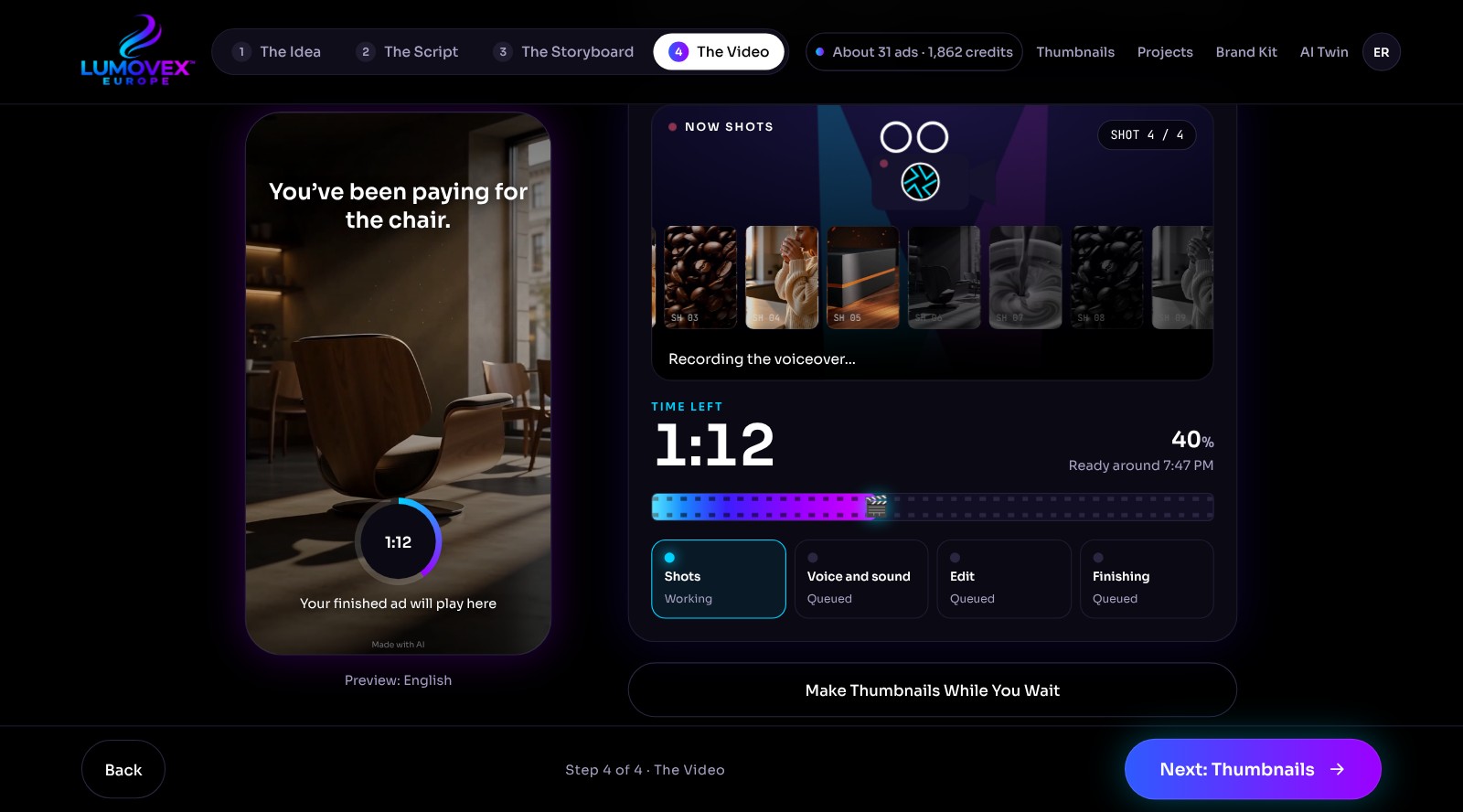Click the 40% progress value
This screenshot has height=812, width=1463.
click(1192, 440)
